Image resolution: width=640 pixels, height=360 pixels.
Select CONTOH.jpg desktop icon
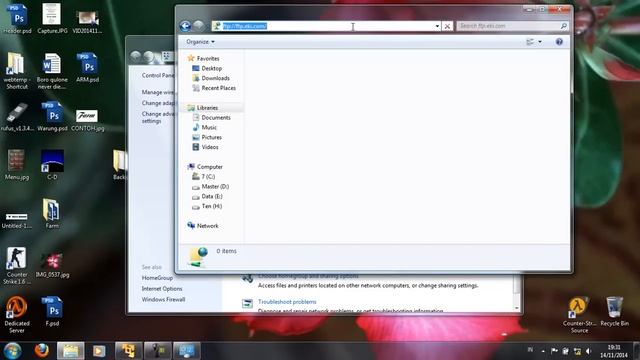(x=87, y=119)
